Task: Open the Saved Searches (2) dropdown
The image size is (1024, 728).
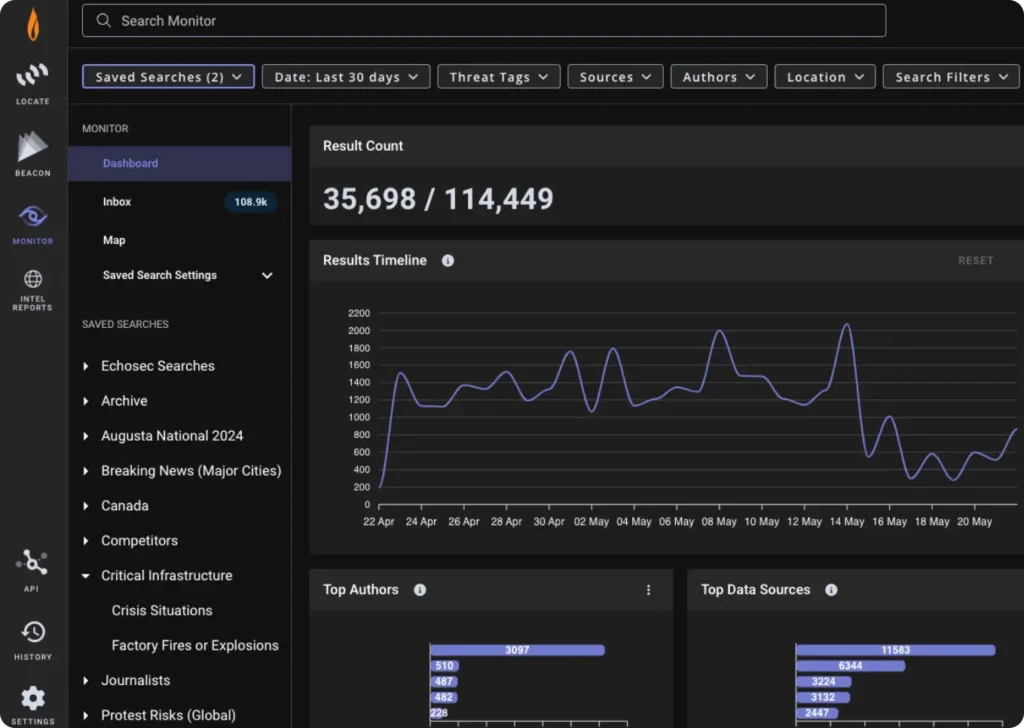Action: coord(168,77)
